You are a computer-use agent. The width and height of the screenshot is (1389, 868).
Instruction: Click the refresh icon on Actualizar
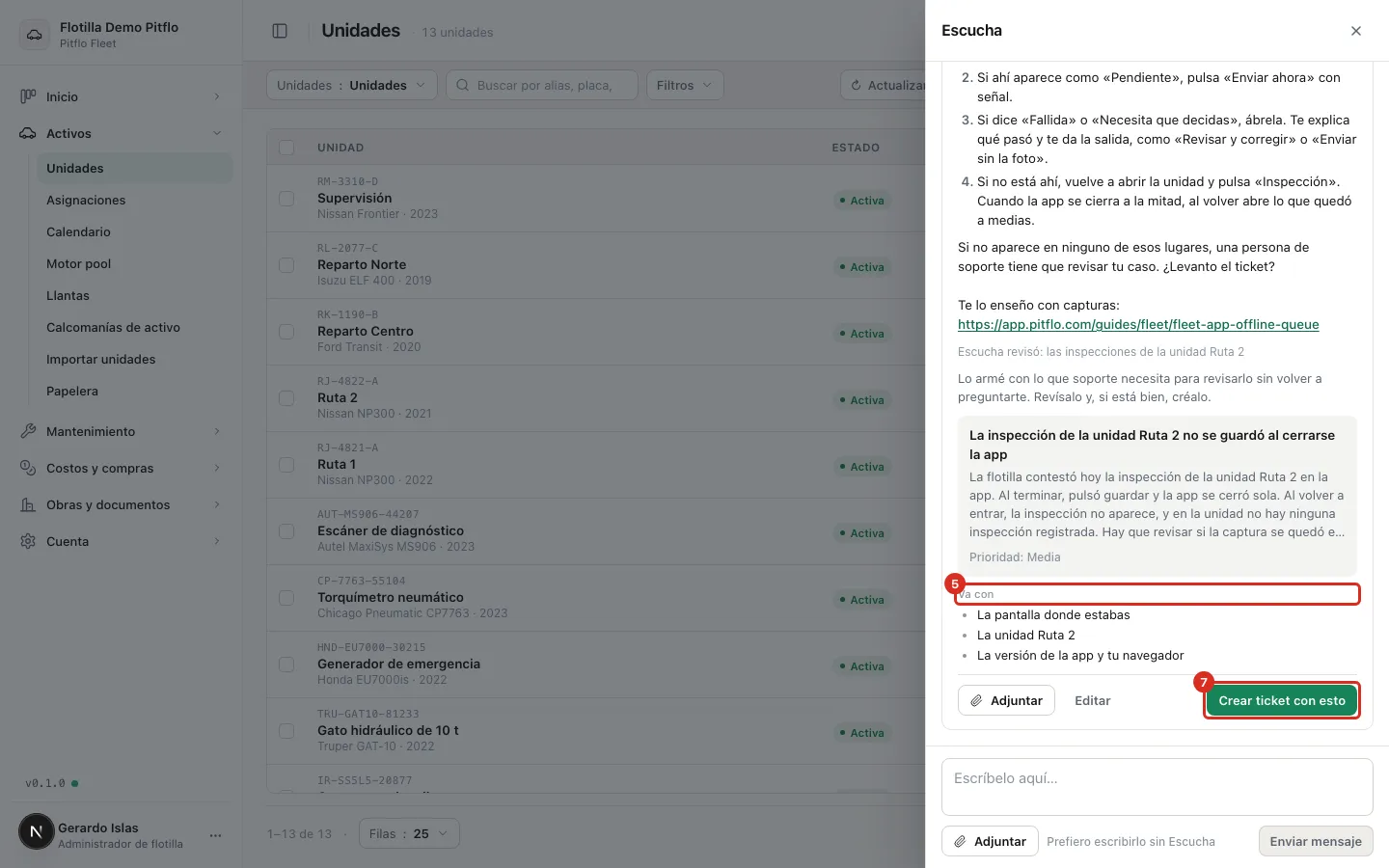click(856, 85)
